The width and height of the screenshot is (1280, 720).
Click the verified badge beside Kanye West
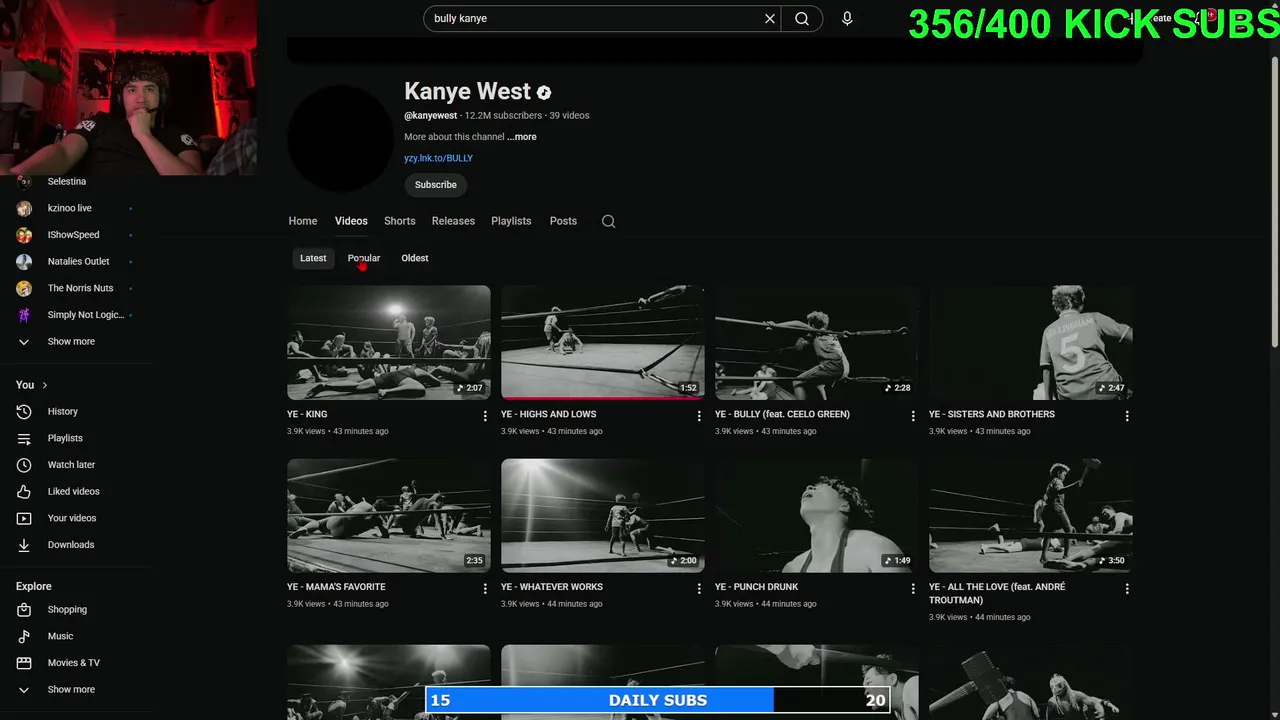544,92
